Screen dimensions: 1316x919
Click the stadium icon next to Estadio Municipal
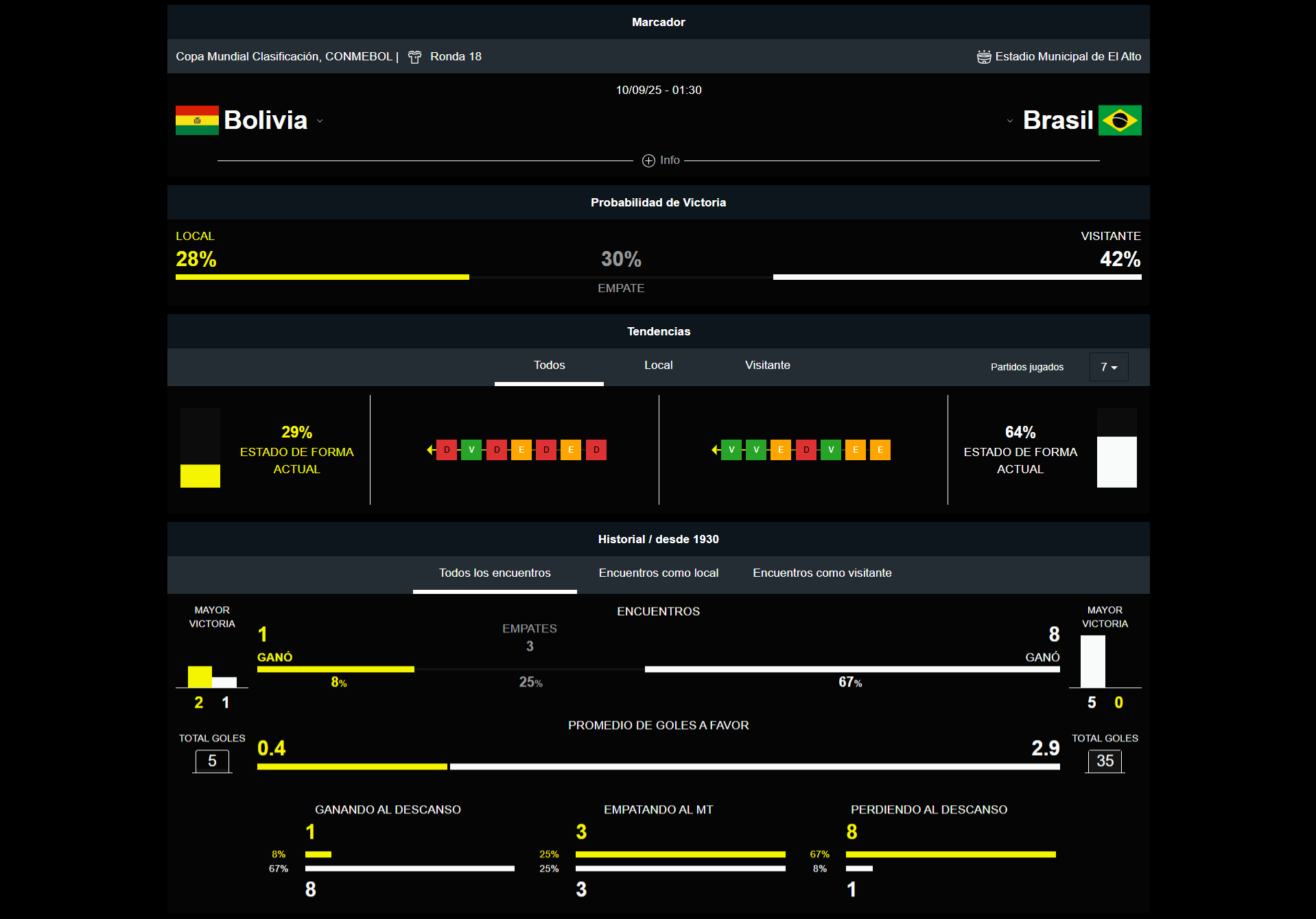pos(983,56)
